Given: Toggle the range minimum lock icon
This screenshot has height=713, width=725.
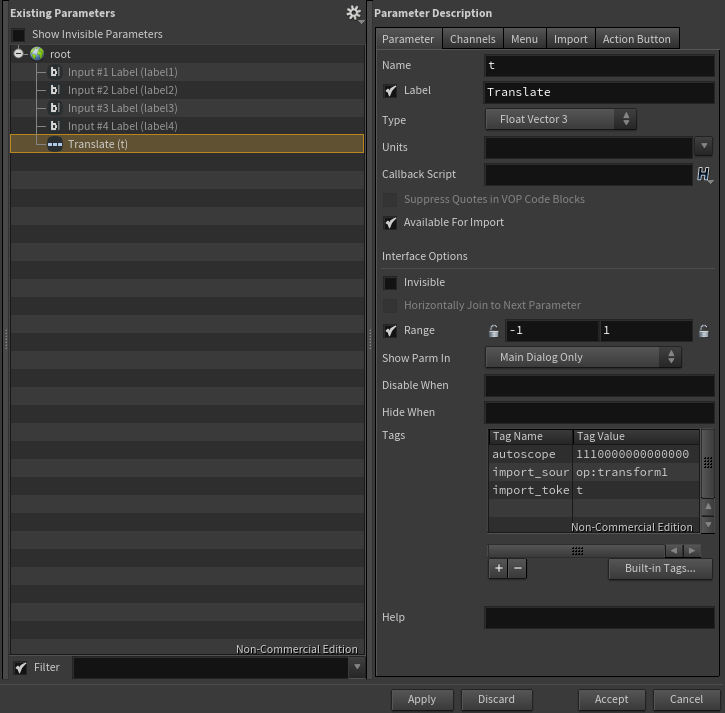Looking at the screenshot, I should (x=494, y=331).
